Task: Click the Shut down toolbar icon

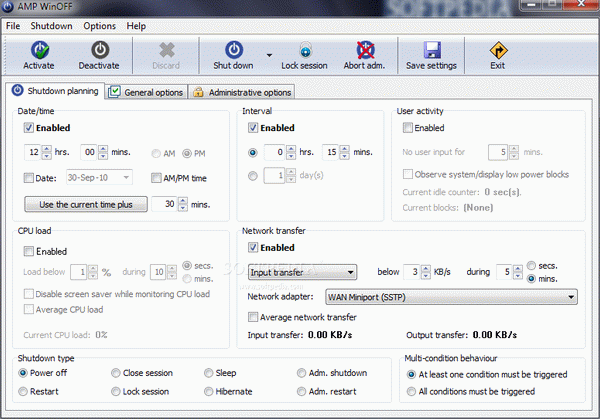Action: 234,50
